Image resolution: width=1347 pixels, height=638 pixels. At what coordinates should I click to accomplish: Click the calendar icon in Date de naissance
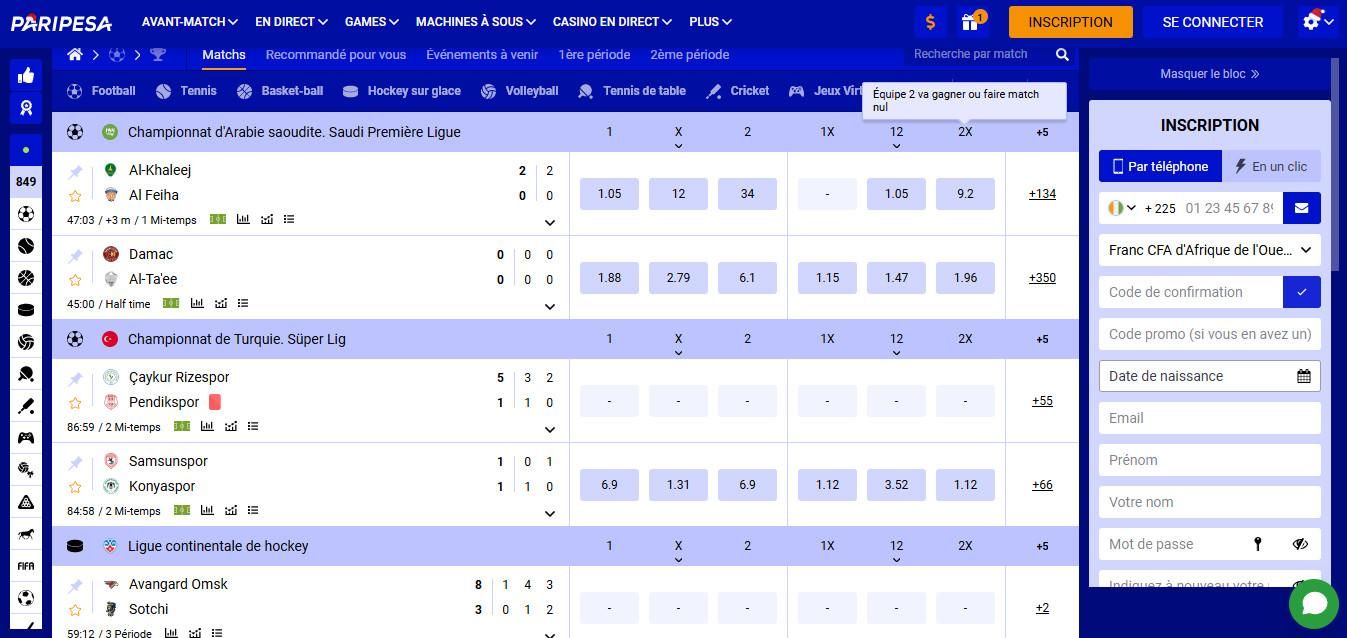pyautogui.click(x=1303, y=376)
